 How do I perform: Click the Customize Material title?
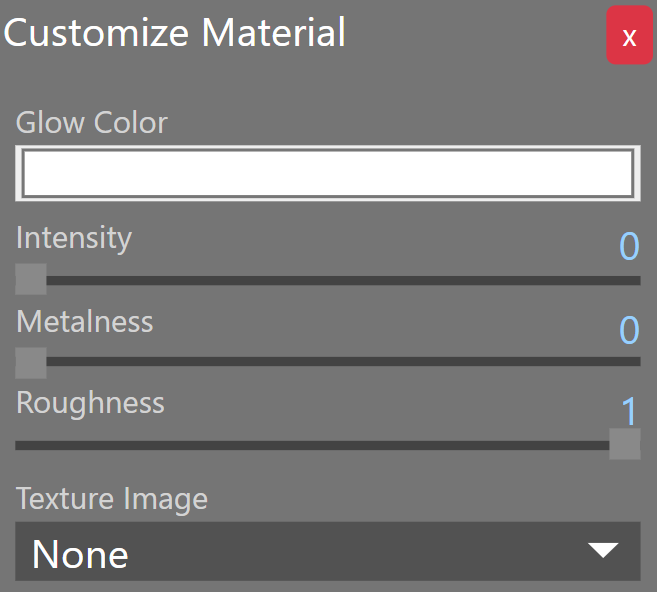pyautogui.click(x=175, y=33)
